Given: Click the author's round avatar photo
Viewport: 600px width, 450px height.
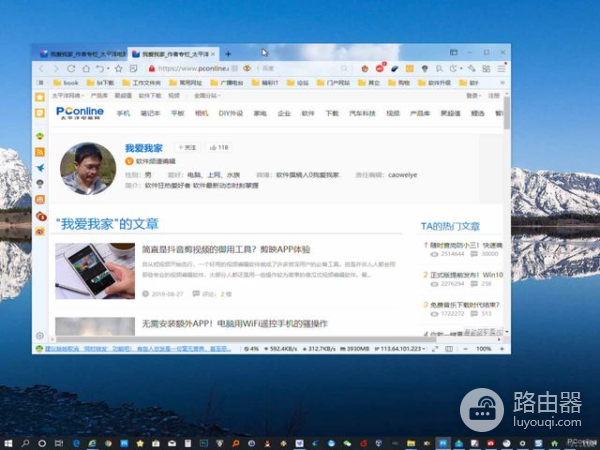Looking at the screenshot, I should click(88, 169).
